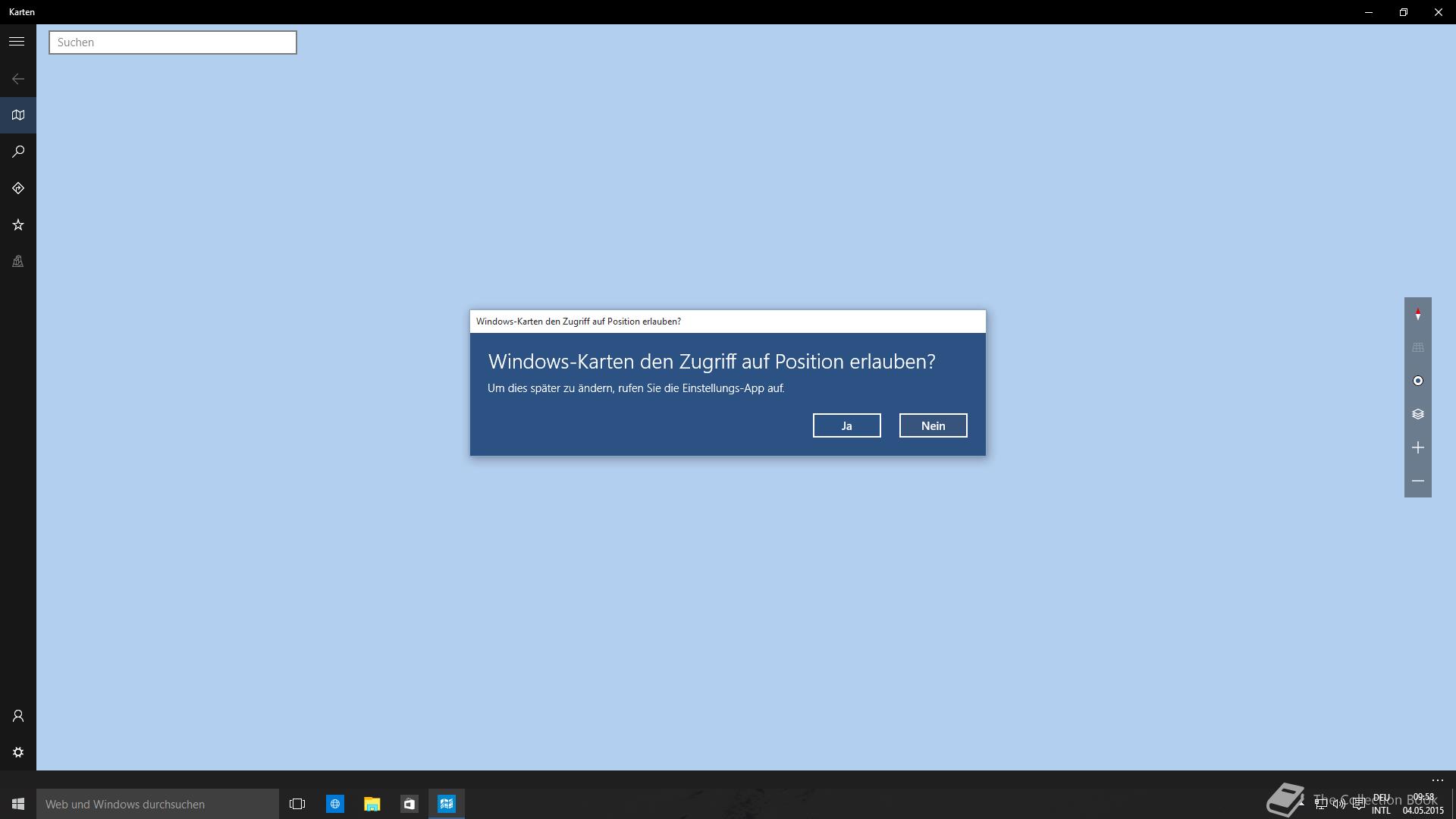Viewport: 1456px width, 819px height.
Task: Open Favorites star icon
Action: pyautogui.click(x=18, y=224)
